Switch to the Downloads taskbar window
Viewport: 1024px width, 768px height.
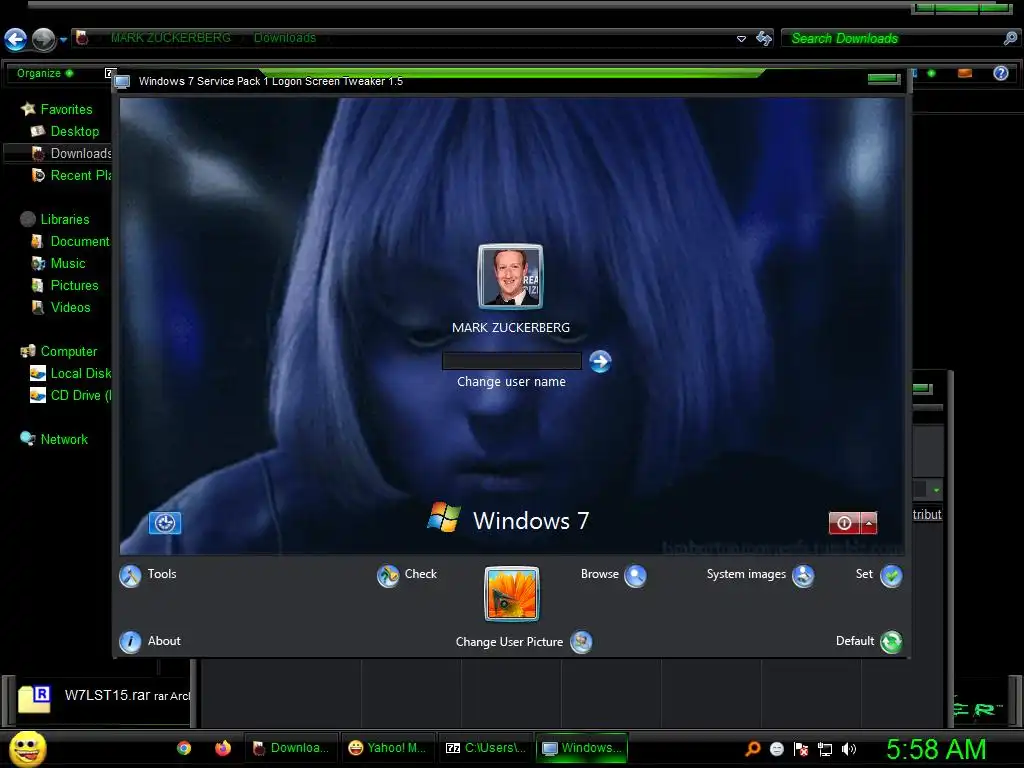coord(291,748)
